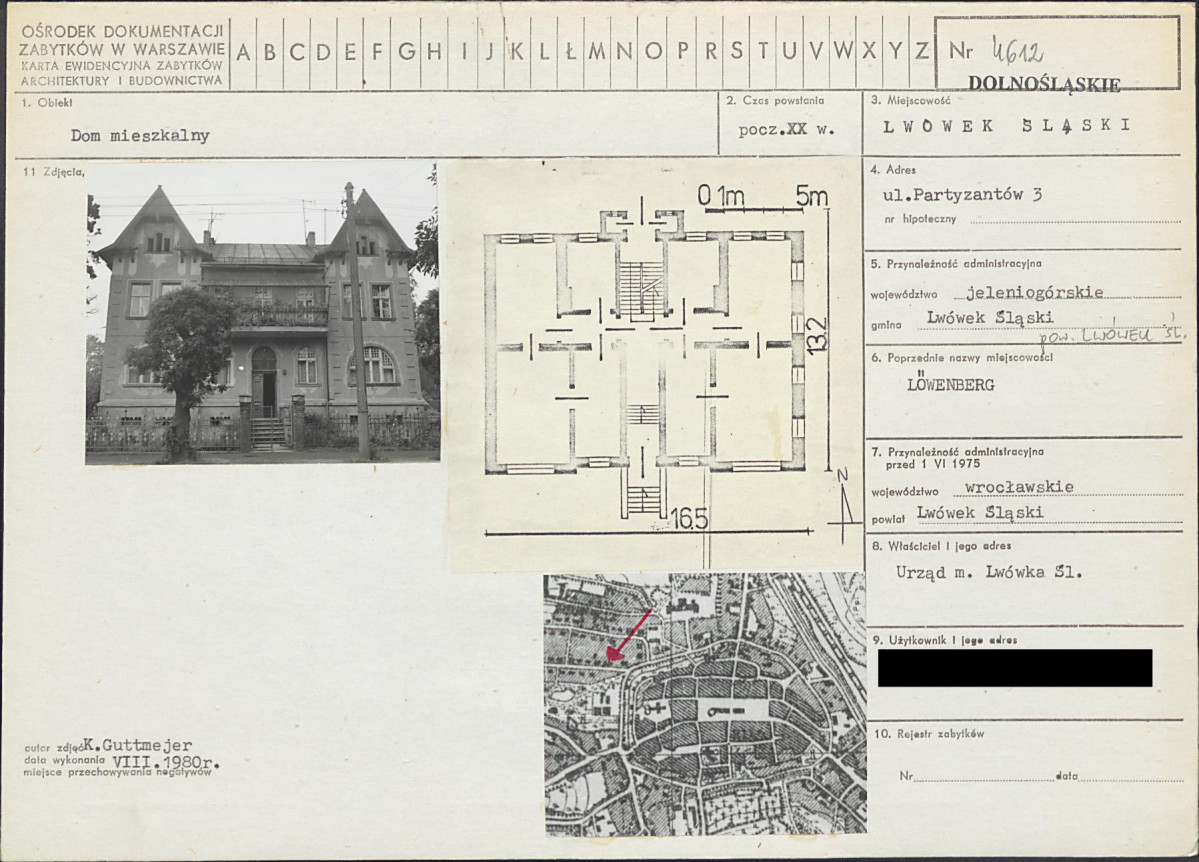Click the card number field Nr 4612

point(1017,48)
